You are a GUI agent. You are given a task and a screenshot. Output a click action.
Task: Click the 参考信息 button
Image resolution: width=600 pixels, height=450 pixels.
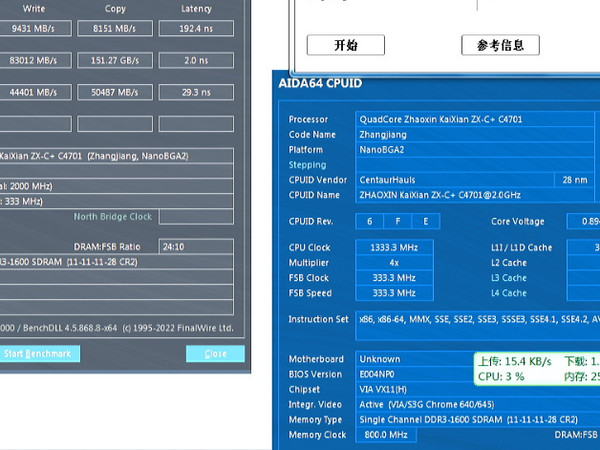[501, 45]
